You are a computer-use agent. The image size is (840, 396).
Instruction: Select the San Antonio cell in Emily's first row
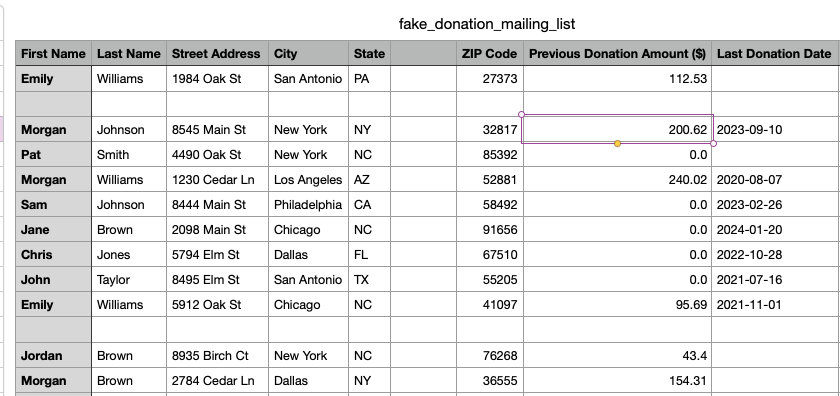pyautogui.click(x=309, y=79)
